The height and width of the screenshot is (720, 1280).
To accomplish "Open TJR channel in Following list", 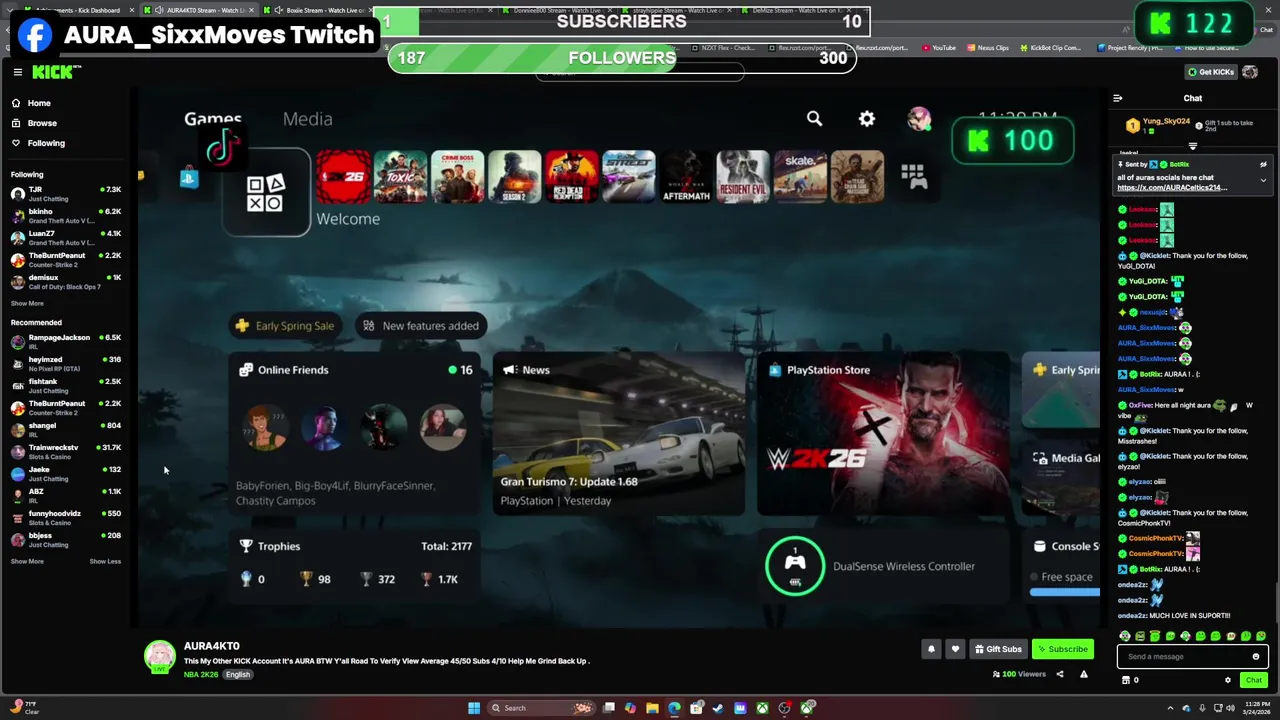I will (66, 193).
